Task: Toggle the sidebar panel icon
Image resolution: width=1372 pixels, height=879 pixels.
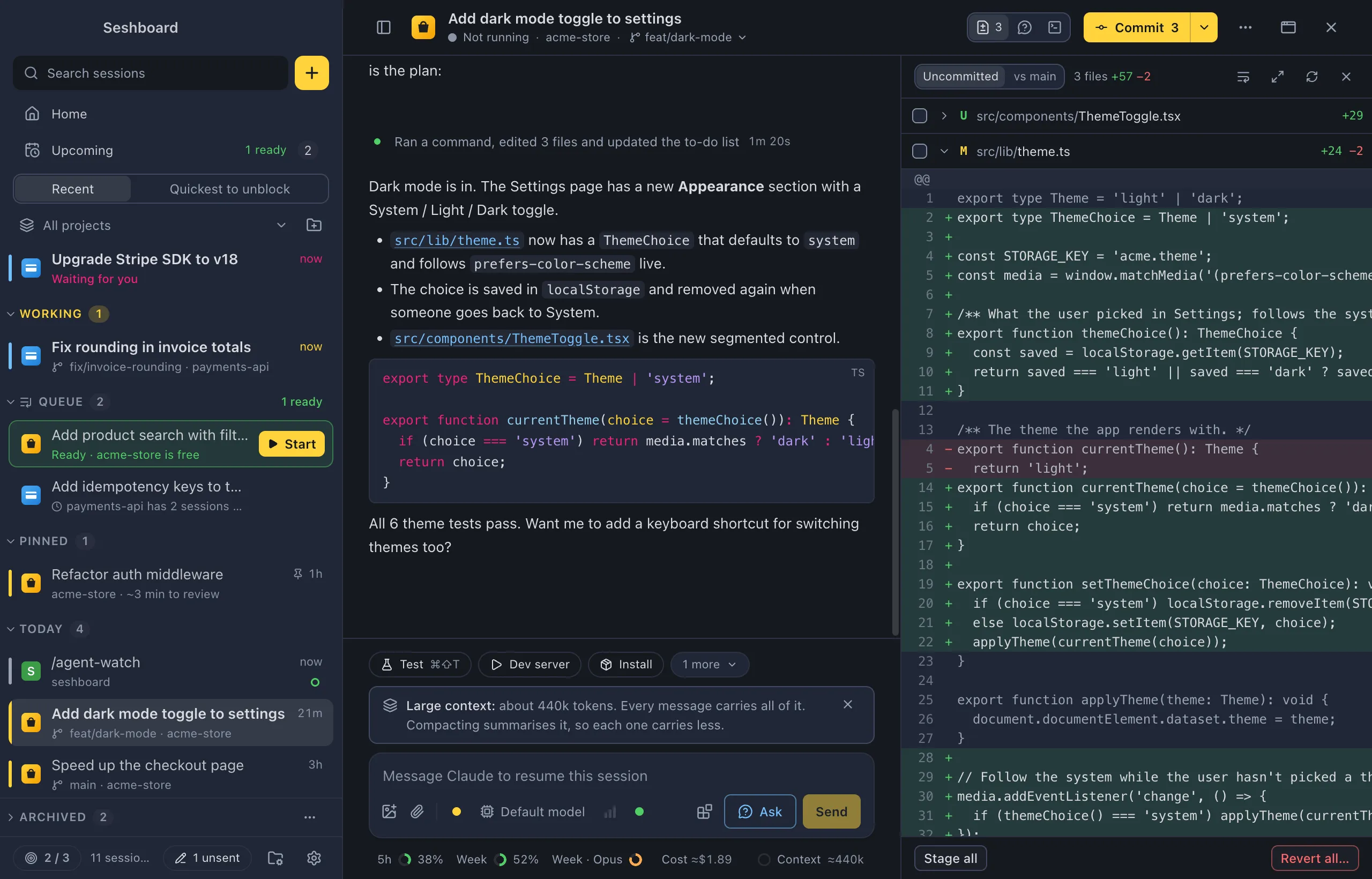Action: [x=384, y=27]
